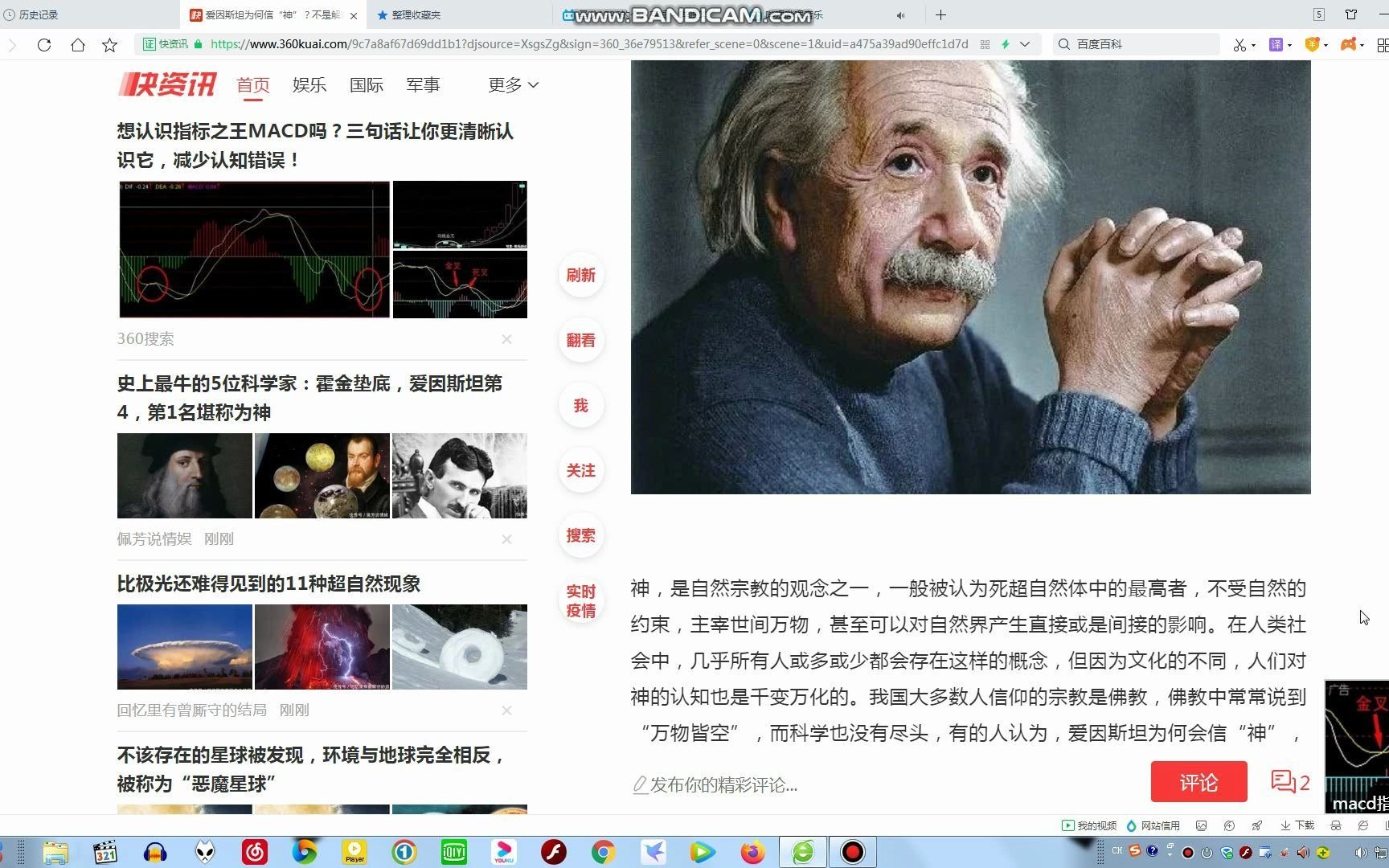1389x868 pixels.
Task: Click the floating 我 button
Action: click(x=581, y=405)
